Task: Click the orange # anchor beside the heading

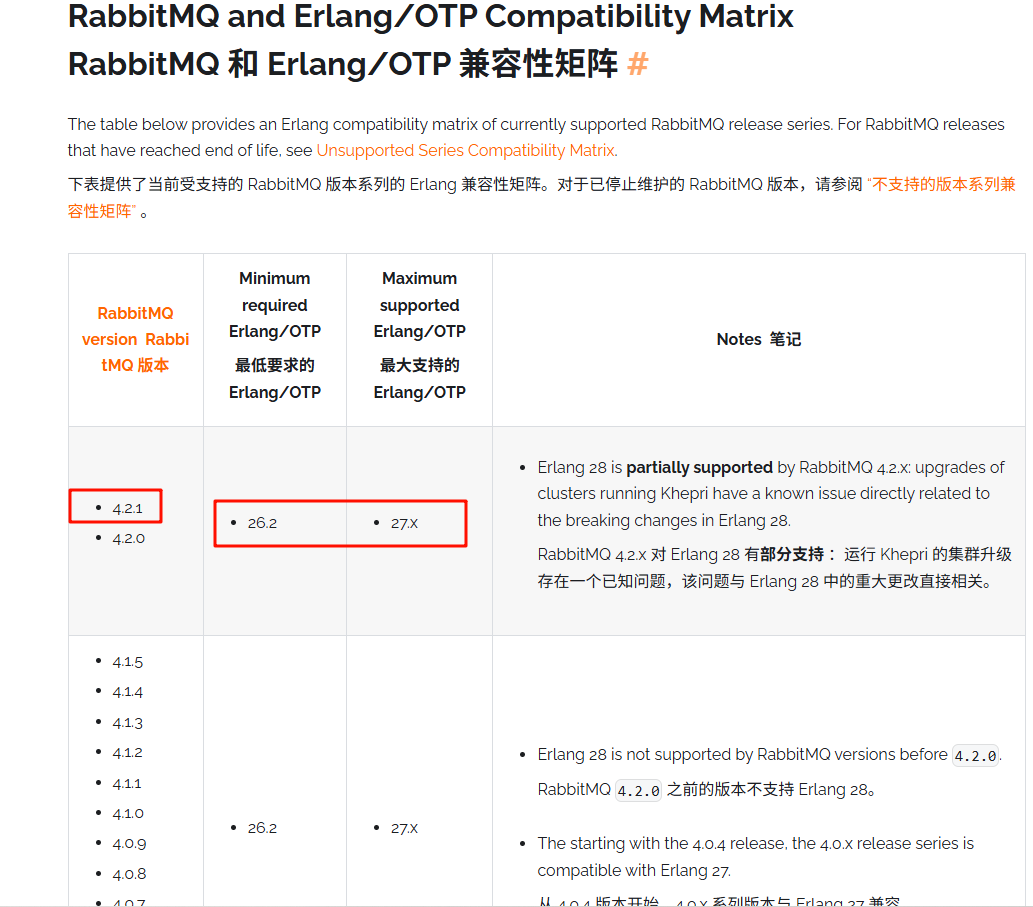Action: point(638,65)
